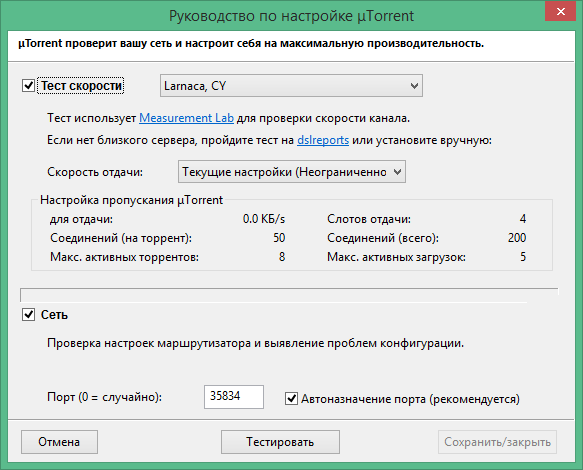Uncheck the Сеть checkbox

point(29,315)
